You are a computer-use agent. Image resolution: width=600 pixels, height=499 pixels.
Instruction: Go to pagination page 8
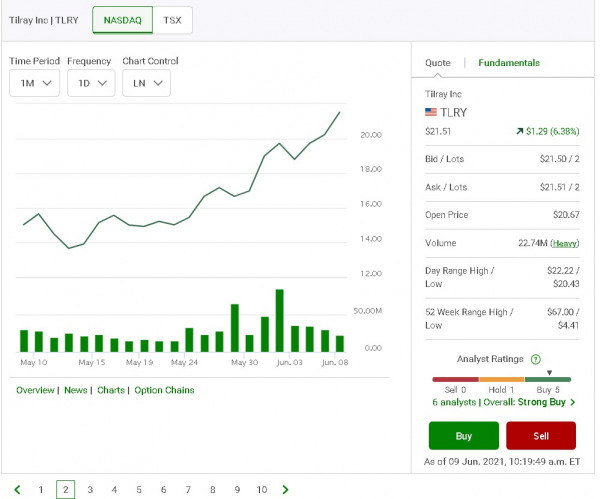[213, 489]
